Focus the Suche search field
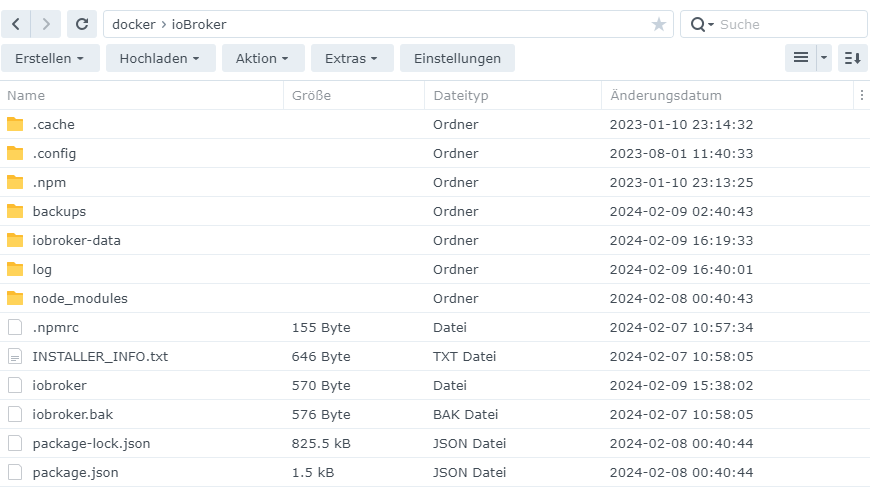Viewport: 872px width, 497px height. pos(790,24)
